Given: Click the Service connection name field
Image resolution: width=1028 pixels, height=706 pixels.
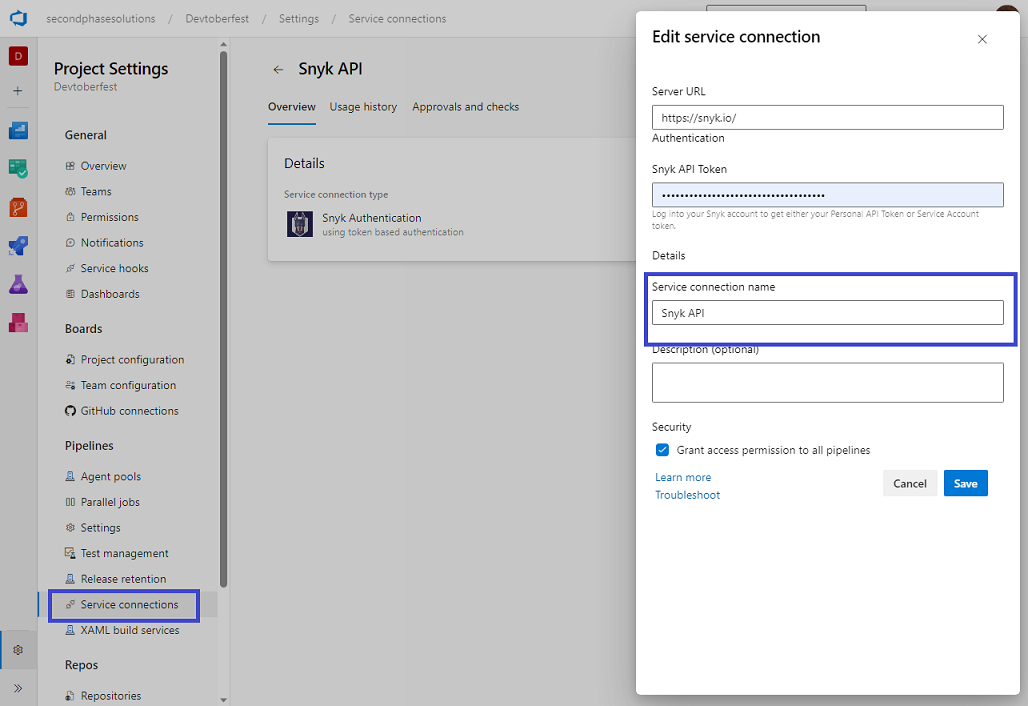Looking at the screenshot, I should point(827,313).
